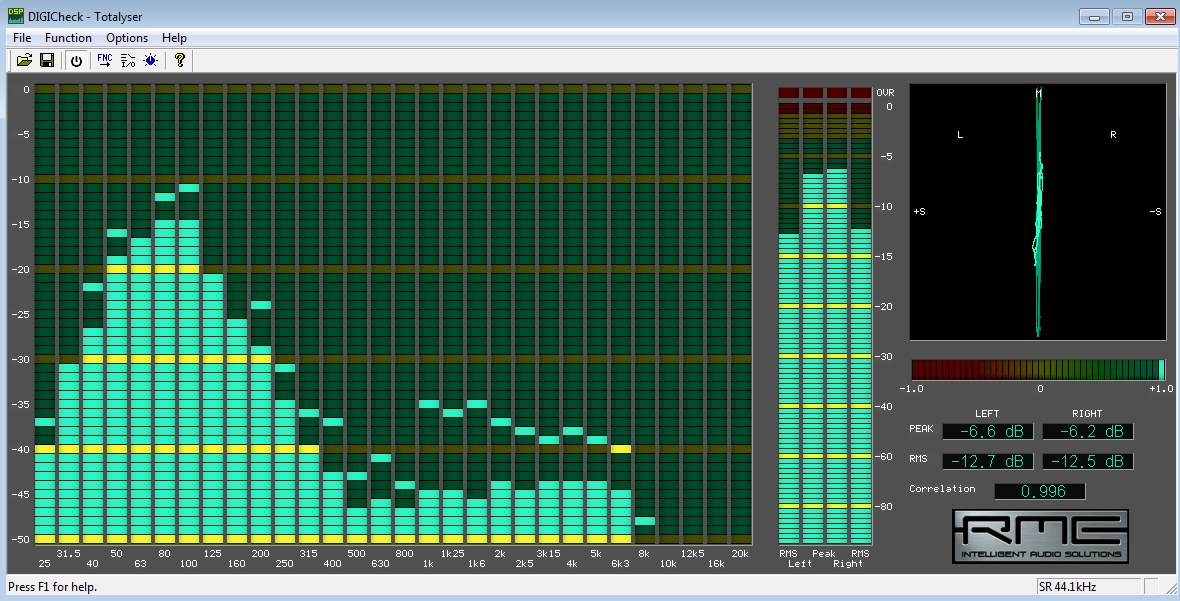Click the Open workspace folder icon
Screen dimensions: 1180x601
(24, 60)
